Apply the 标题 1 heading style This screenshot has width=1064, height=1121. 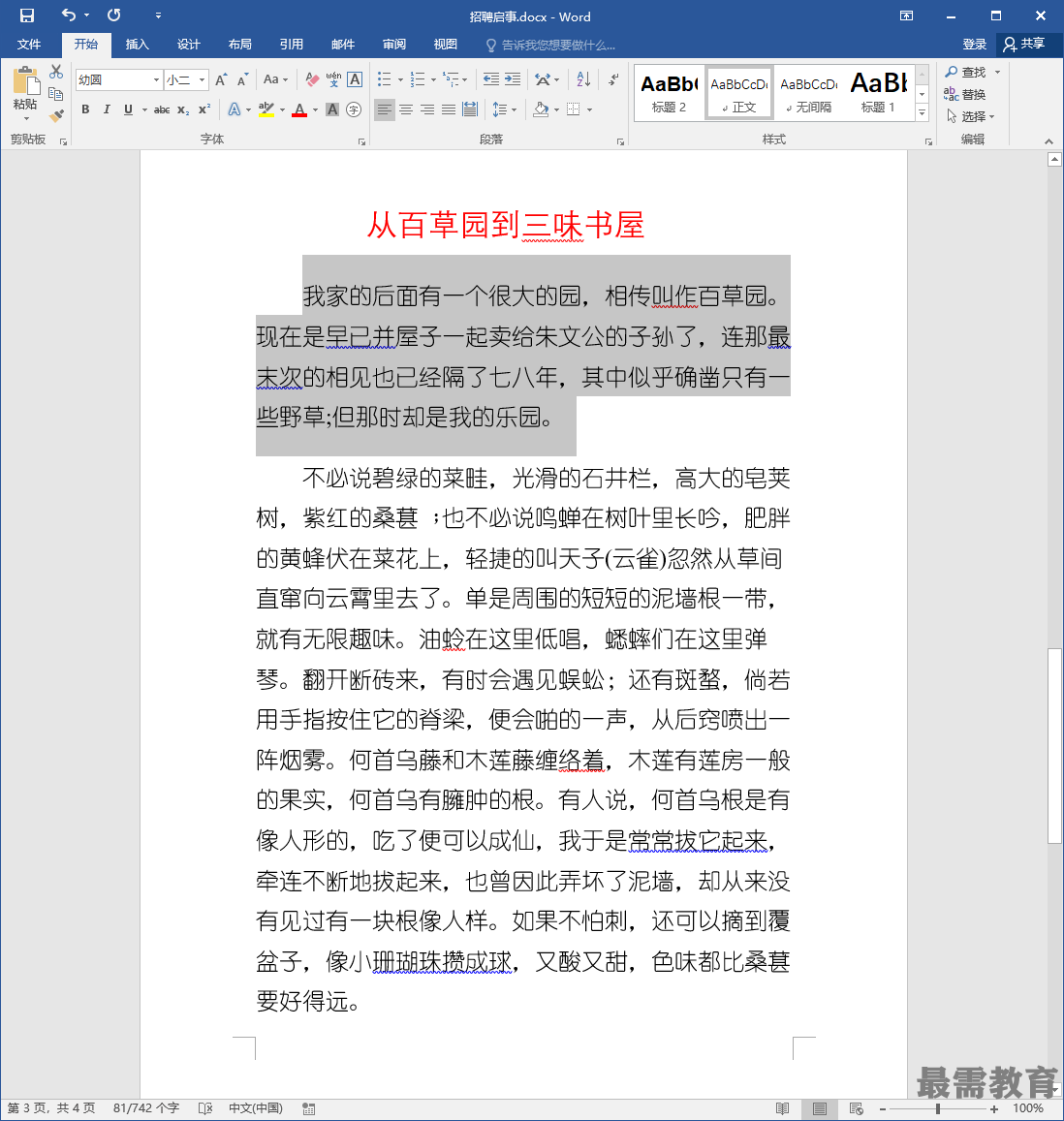click(x=878, y=93)
